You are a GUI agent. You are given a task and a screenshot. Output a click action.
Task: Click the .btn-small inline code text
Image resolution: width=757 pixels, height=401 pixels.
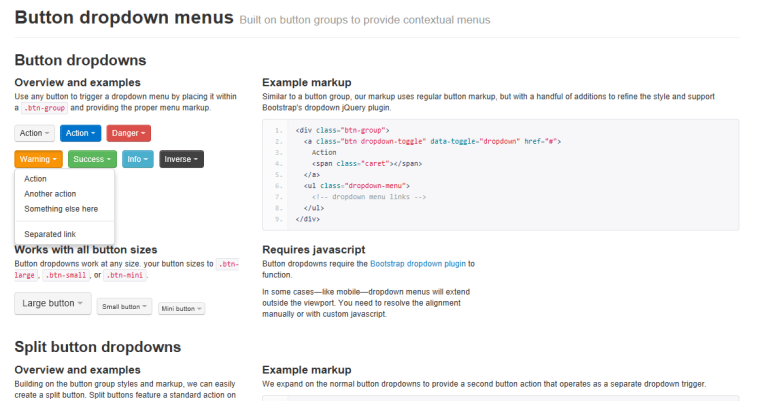66,276
